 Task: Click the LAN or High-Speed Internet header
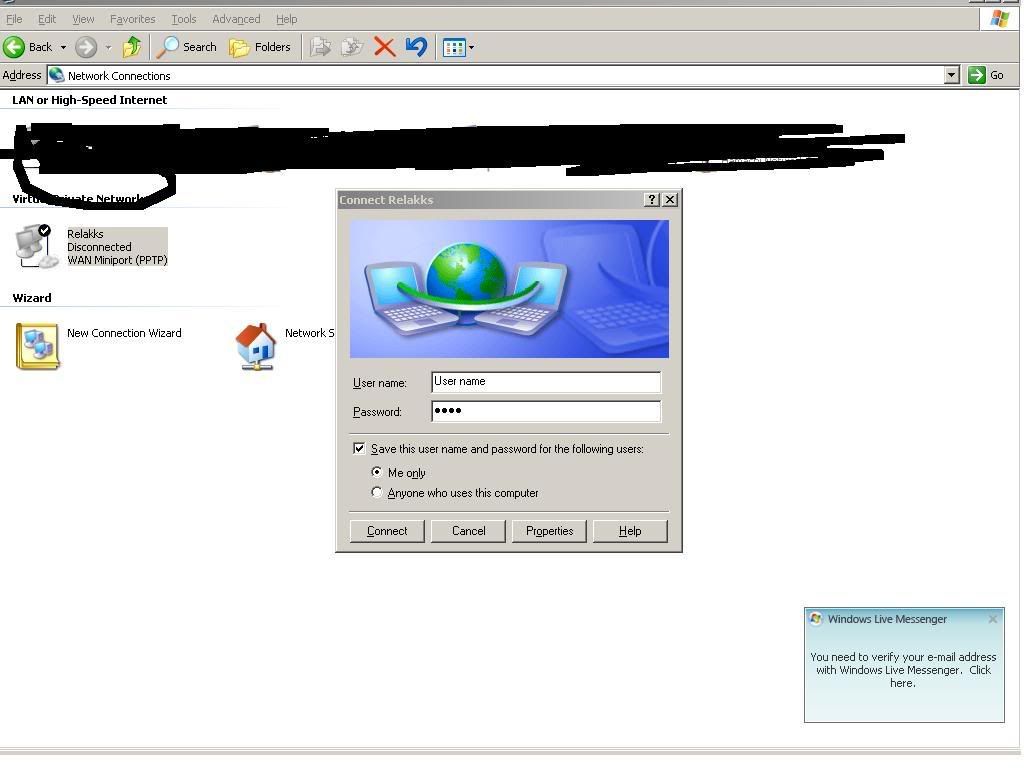tap(89, 100)
